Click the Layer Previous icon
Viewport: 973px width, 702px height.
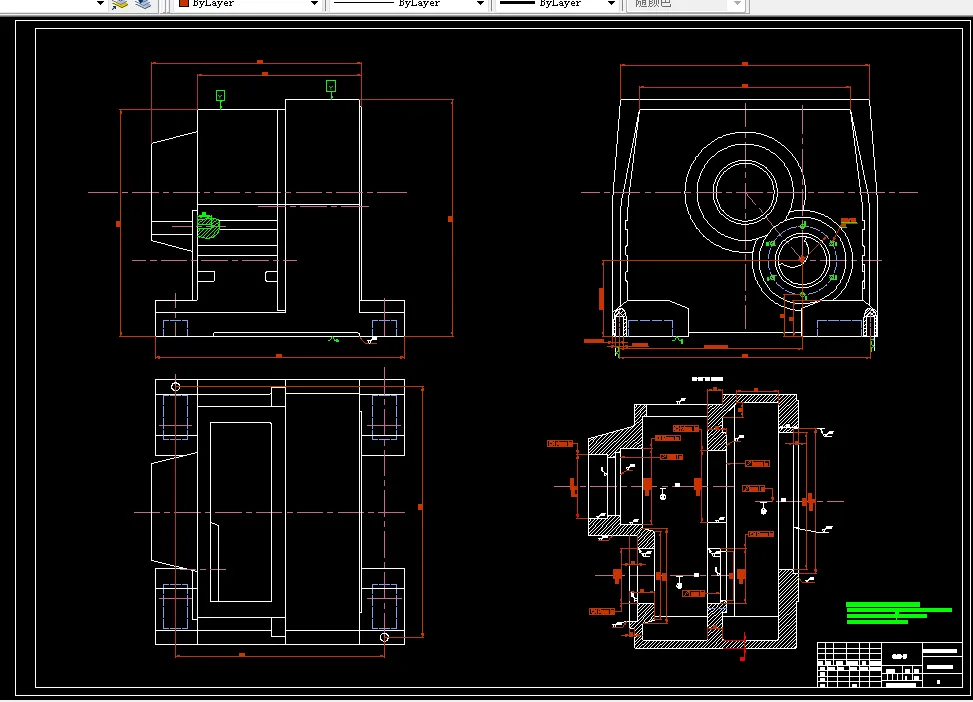click(x=143, y=4)
